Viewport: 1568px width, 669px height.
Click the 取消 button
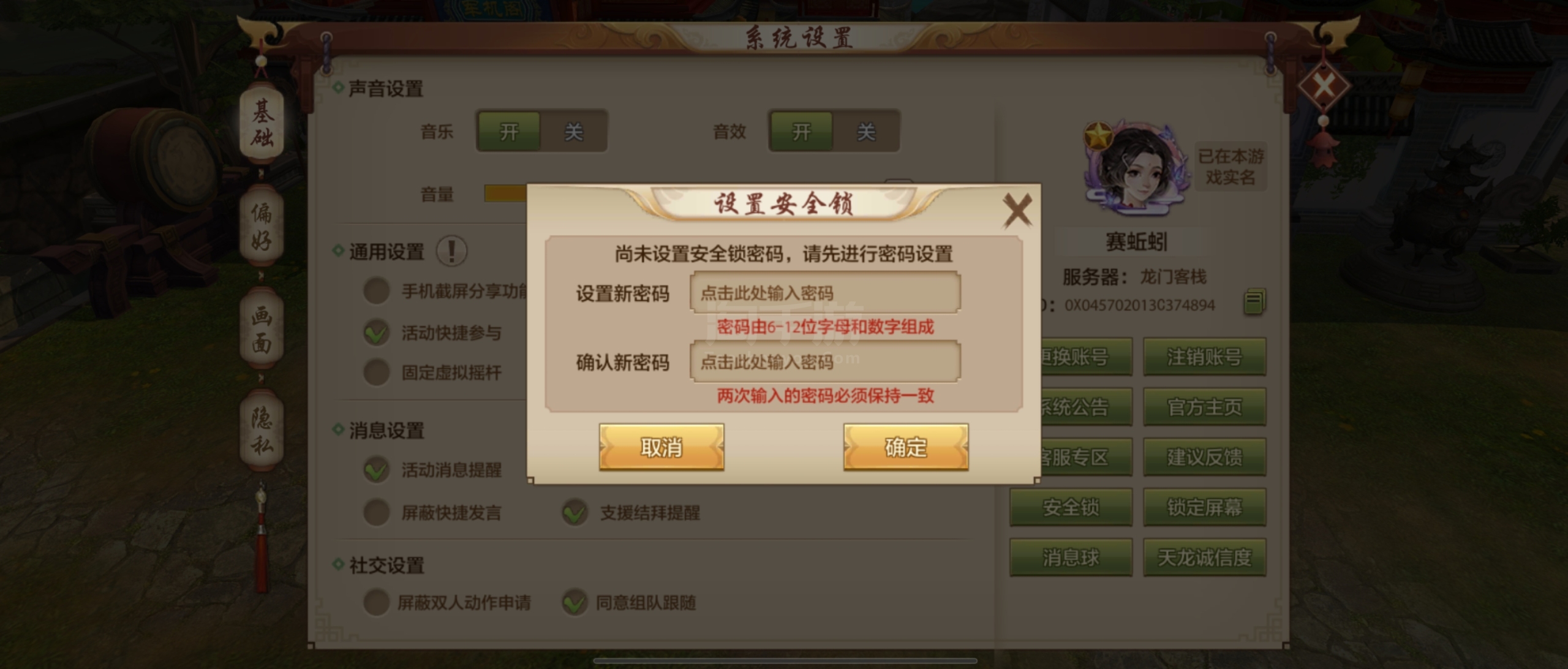pos(661,447)
